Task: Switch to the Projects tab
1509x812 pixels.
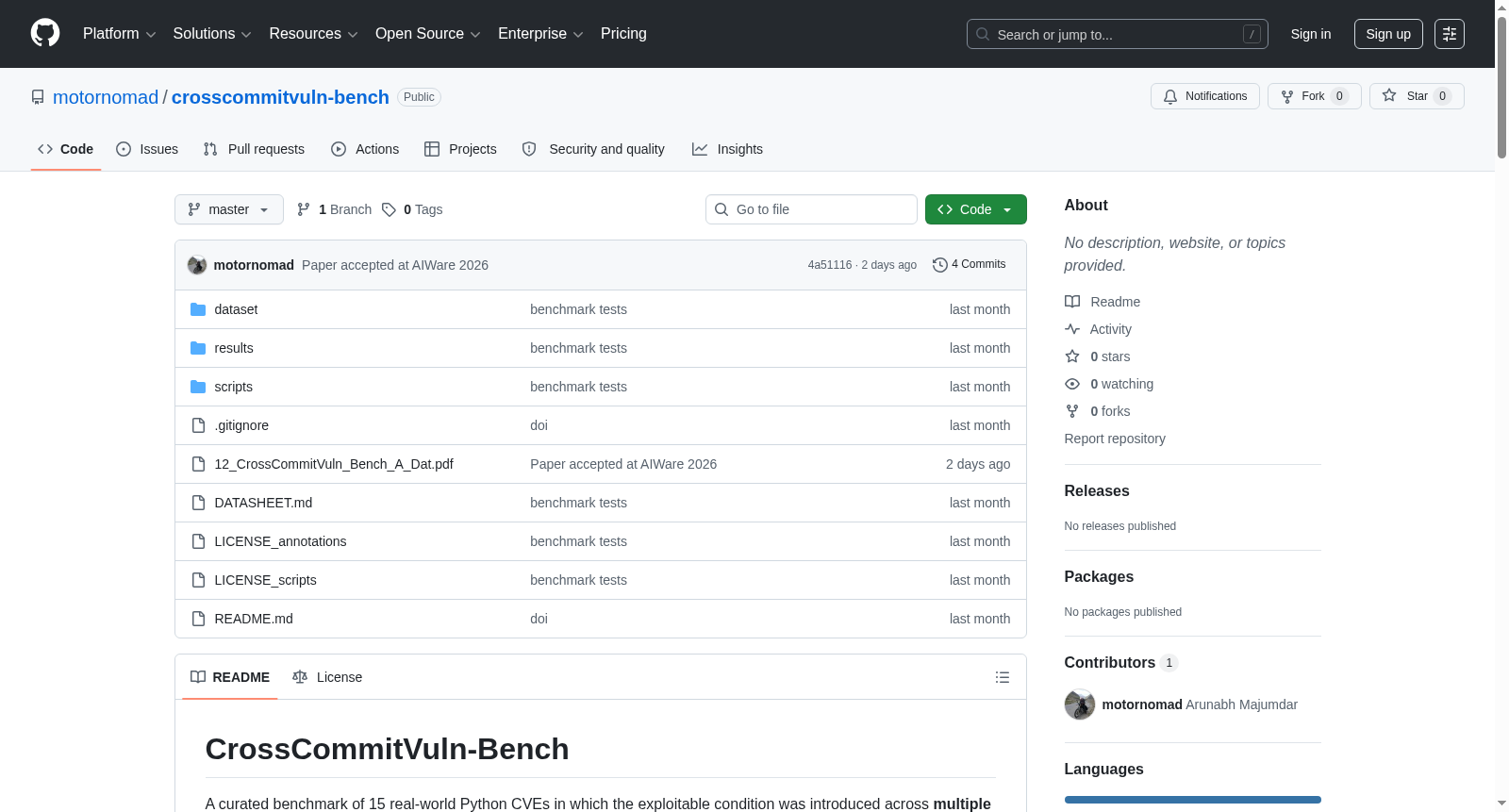Action: (x=460, y=149)
